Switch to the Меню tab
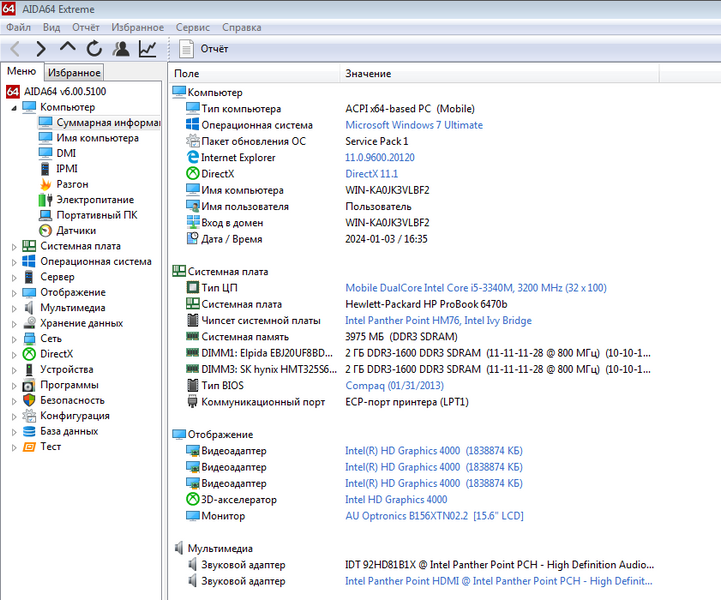 coord(22,71)
